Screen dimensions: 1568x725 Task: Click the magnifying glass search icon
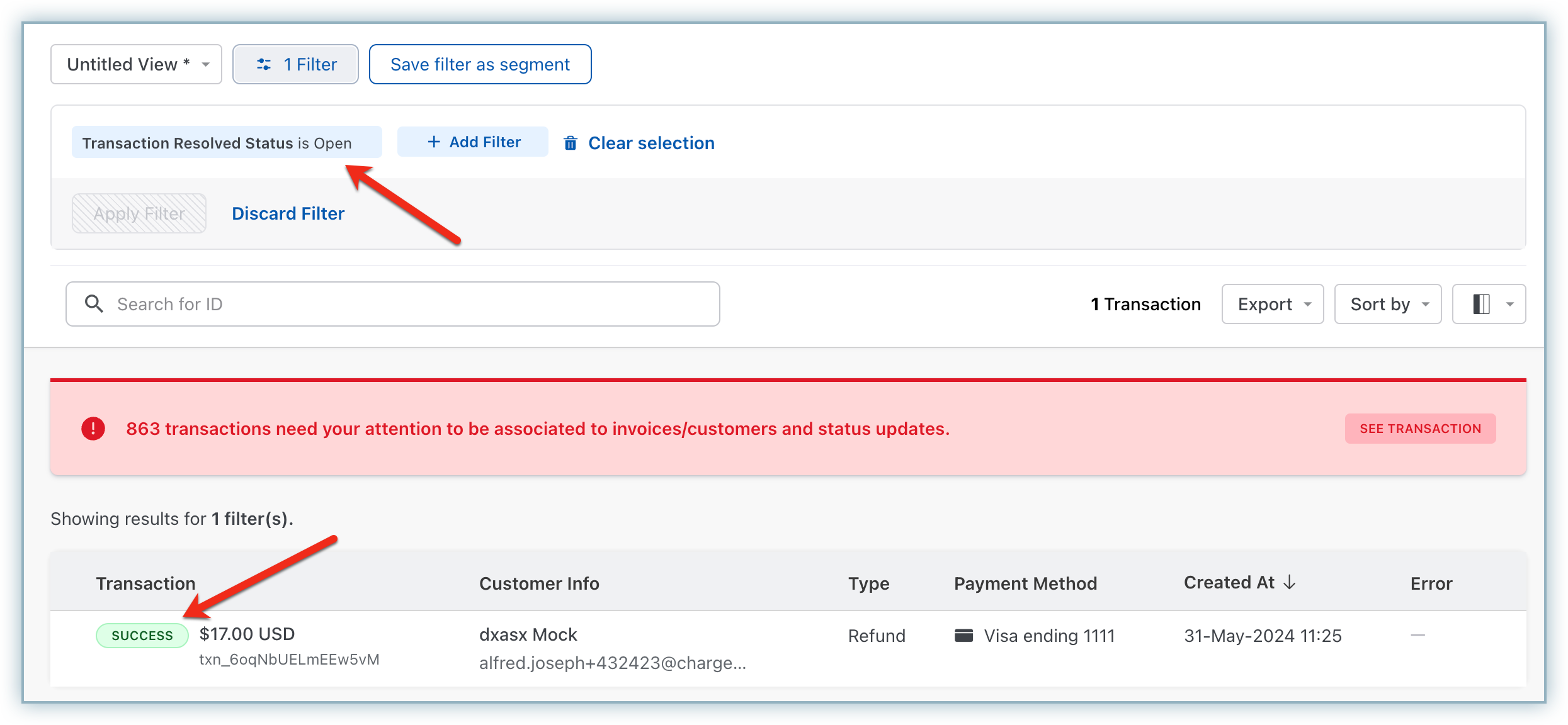pos(94,304)
